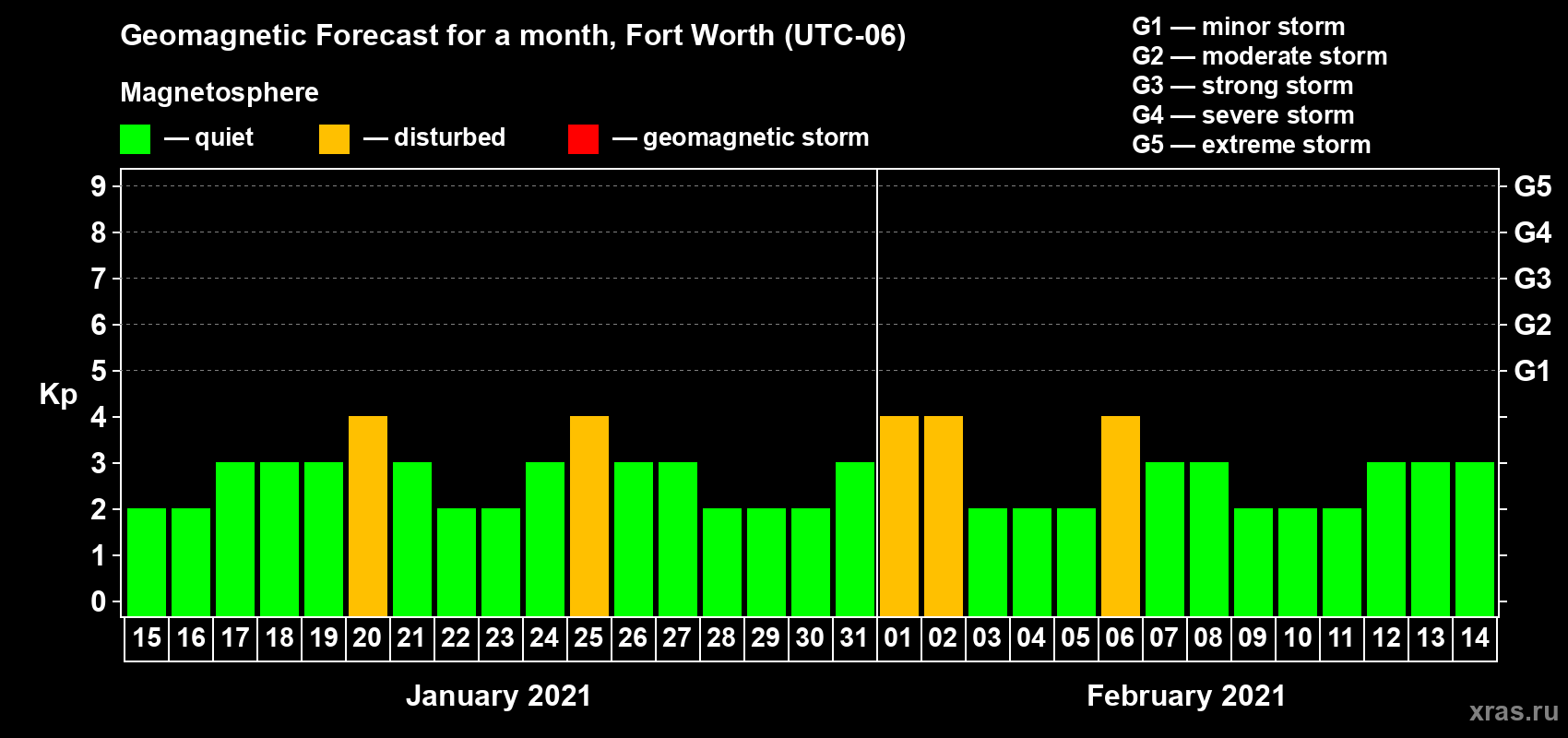Select the green bar for January 17
Screen dimensions: 1568x738
(x=235, y=539)
